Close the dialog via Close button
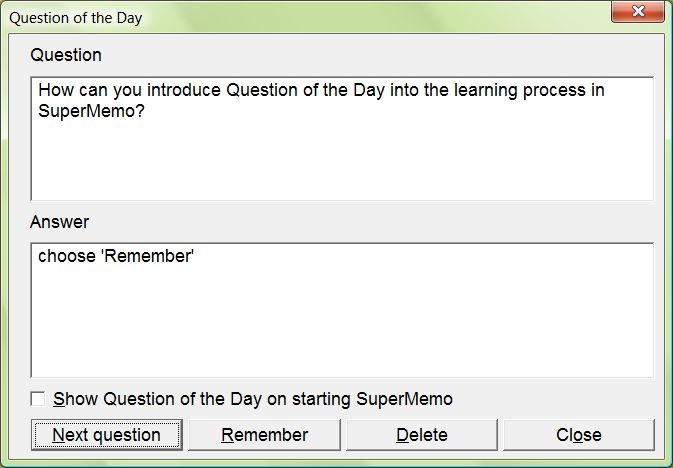The width and height of the screenshot is (673, 468). (578, 435)
